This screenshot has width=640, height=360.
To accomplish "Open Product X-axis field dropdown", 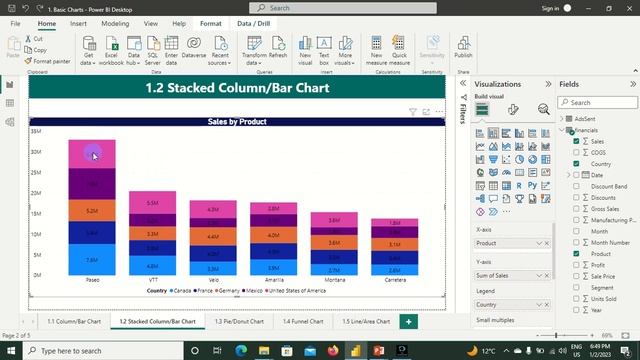I will [539, 243].
